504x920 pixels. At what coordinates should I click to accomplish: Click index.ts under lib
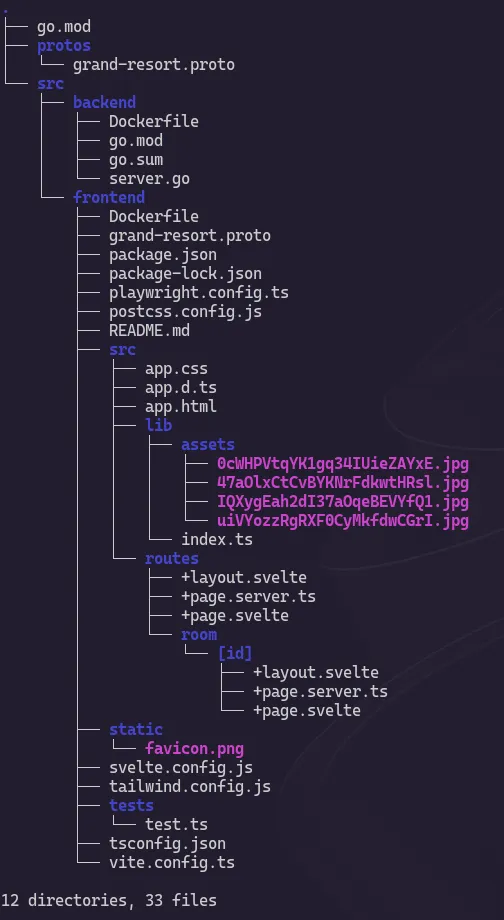[x=217, y=539]
